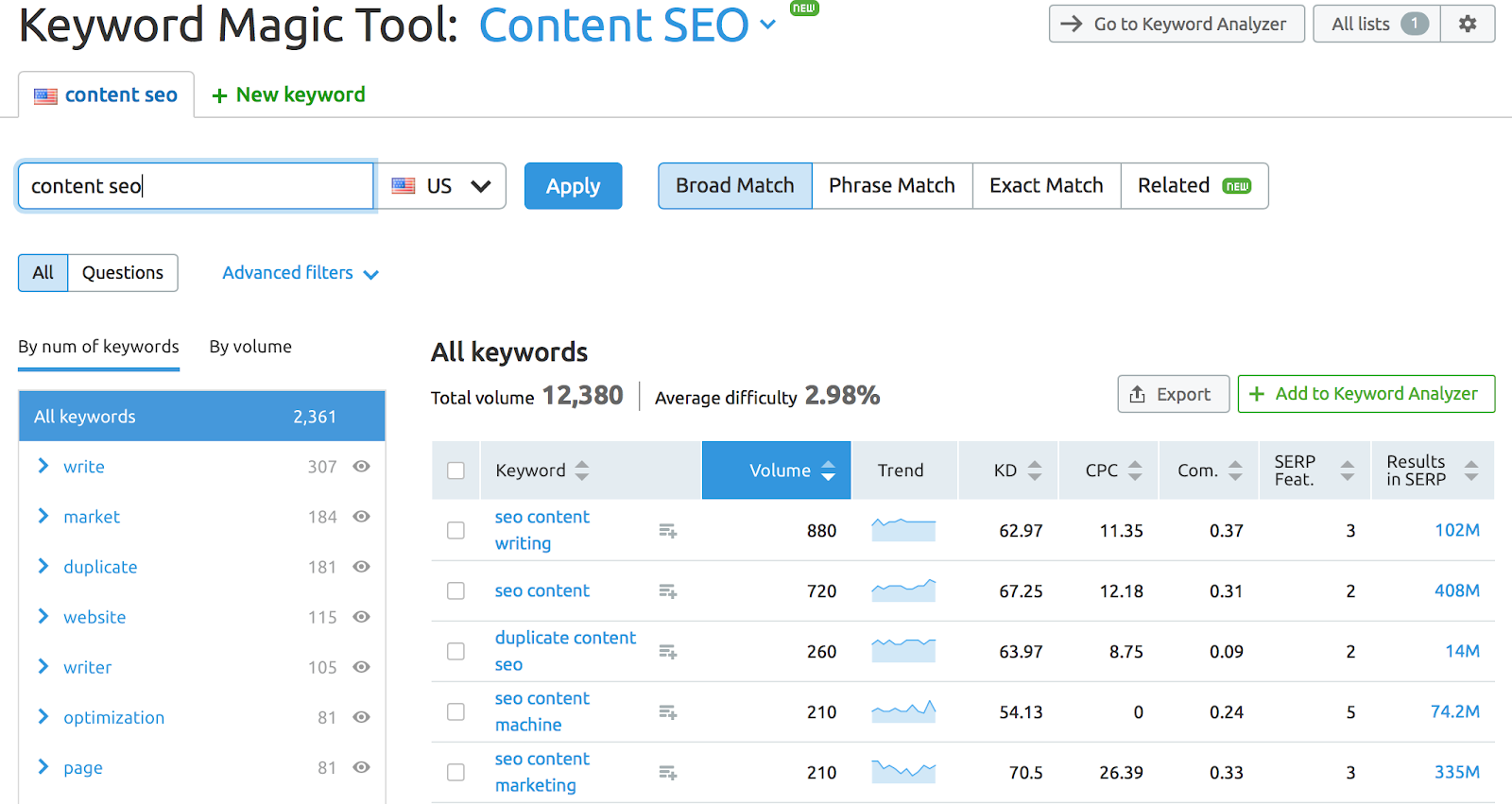Select the Broad Match tab
Image resolution: width=1512 pixels, height=804 pixels.
(735, 186)
